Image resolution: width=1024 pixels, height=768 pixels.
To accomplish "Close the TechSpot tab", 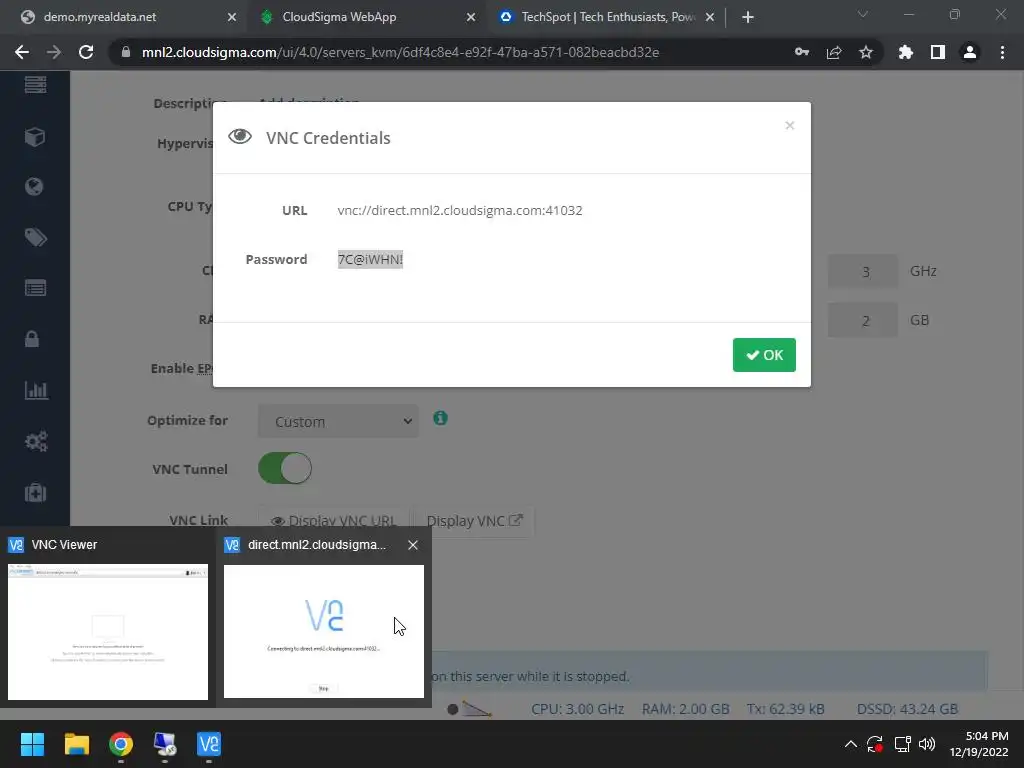I will (710, 17).
